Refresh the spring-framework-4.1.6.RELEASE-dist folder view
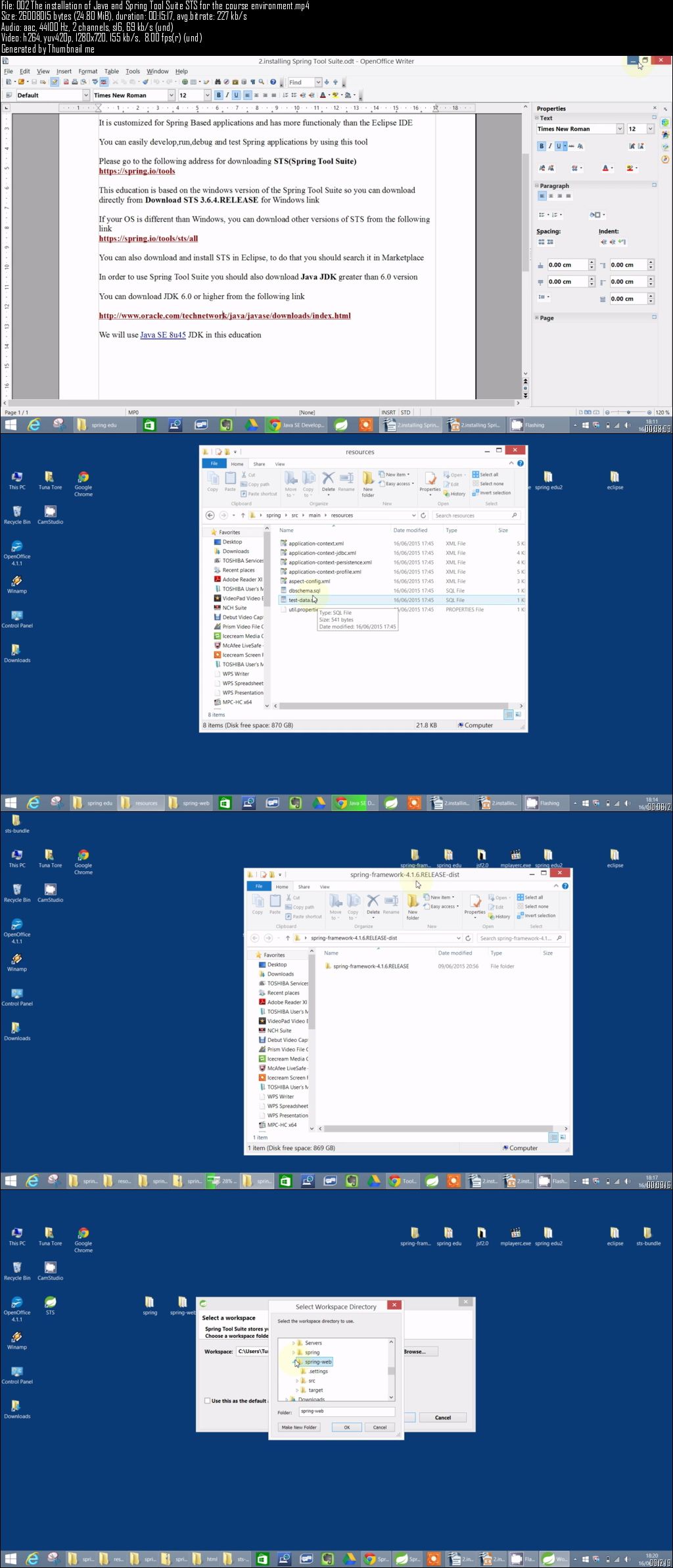The width and height of the screenshot is (673, 1568). [x=468, y=938]
